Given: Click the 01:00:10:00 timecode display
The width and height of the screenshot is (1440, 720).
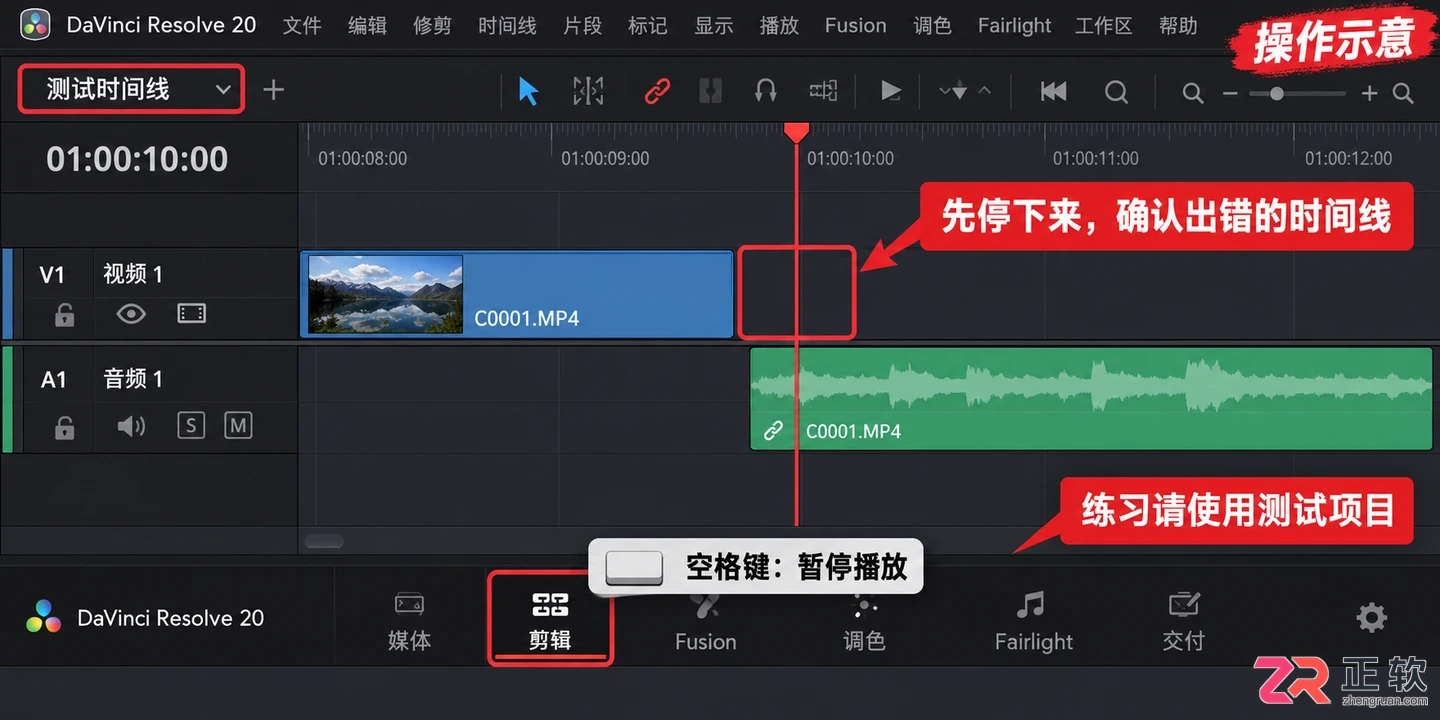Looking at the screenshot, I should coord(137,158).
